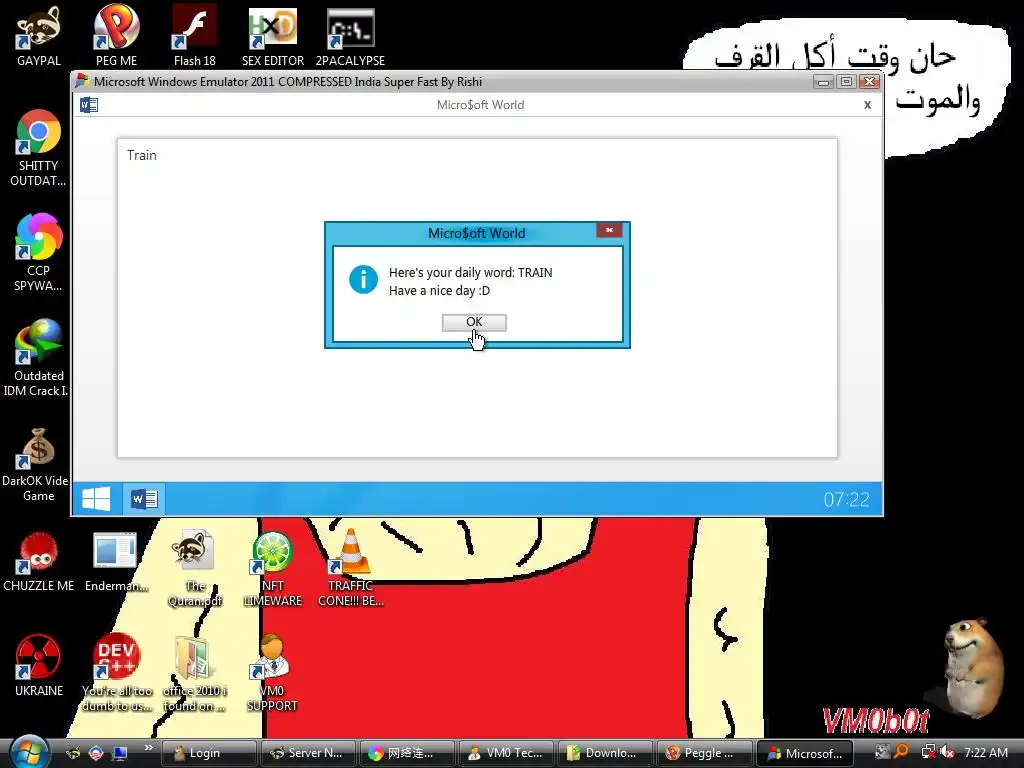Minimize the Microsoft Windows Emulator 2011 window
The width and height of the screenshot is (1024, 768).
point(824,82)
